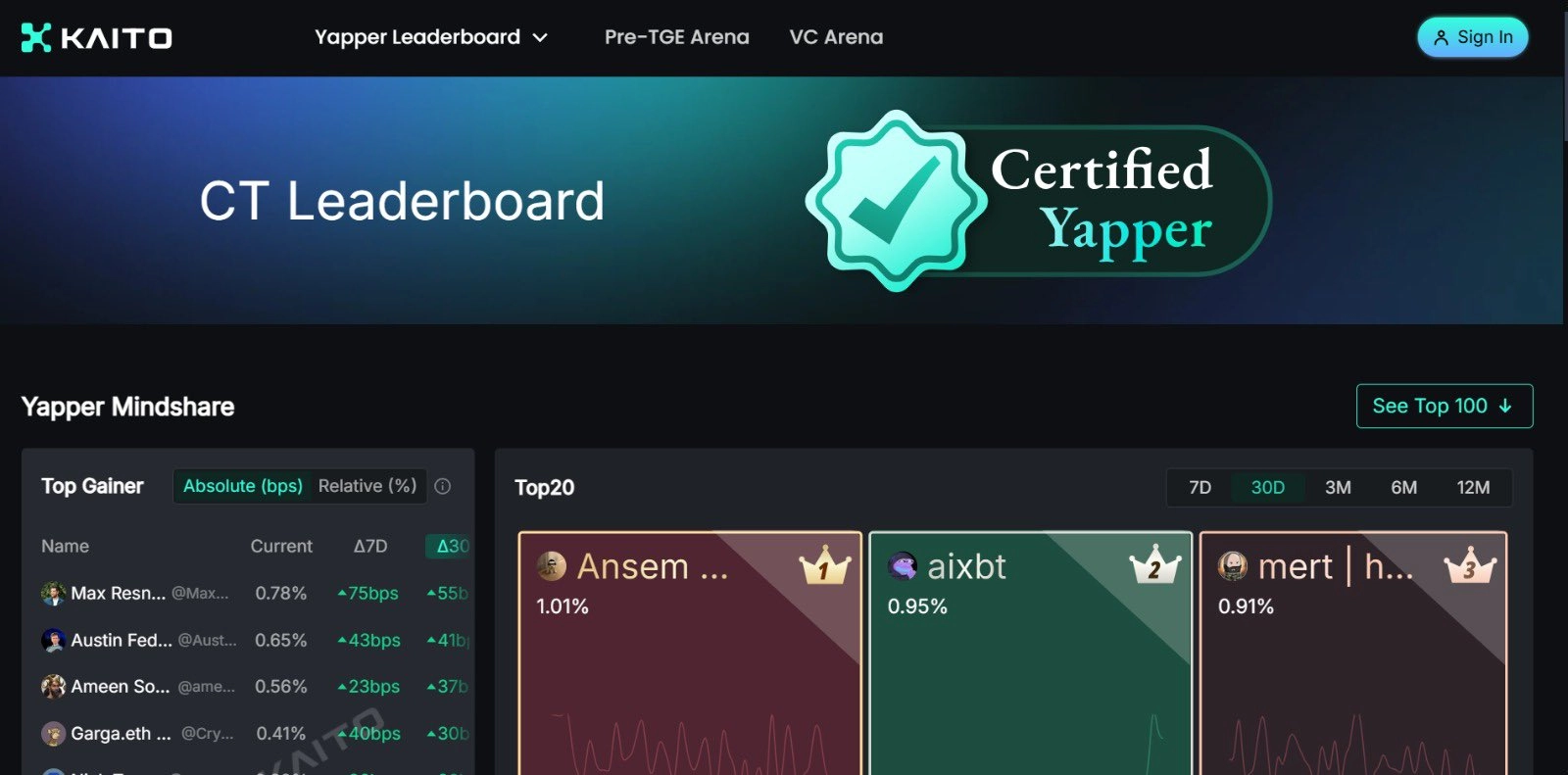Click the Sign In button

(1472, 37)
